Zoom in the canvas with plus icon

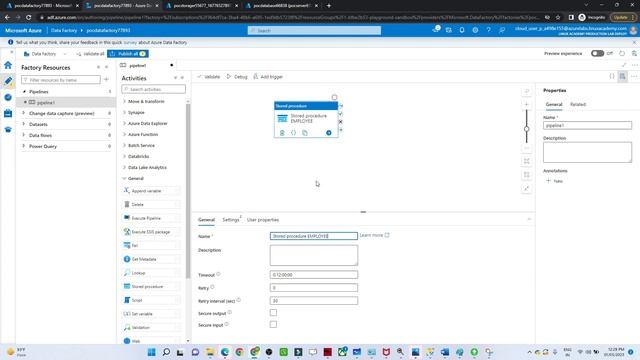point(527,104)
